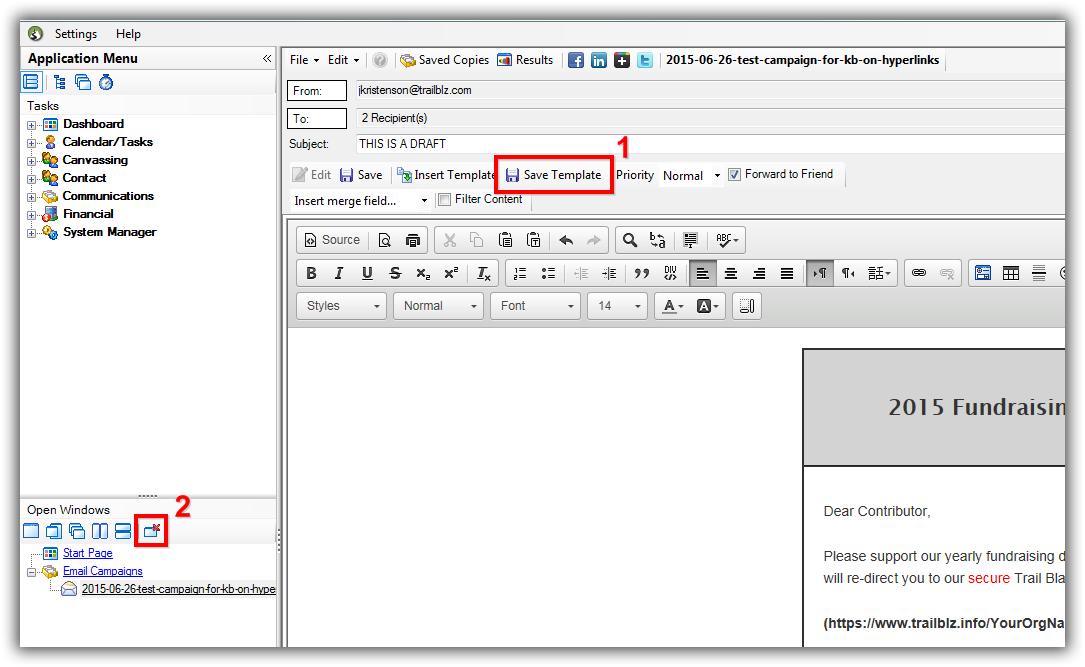This screenshot has height=667, width=1085.
Task: Open the Priority Normal dropdown
Action: click(691, 175)
